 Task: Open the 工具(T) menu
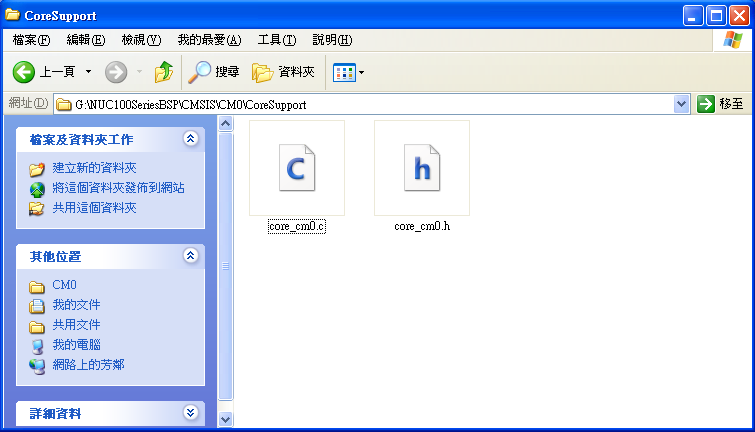[277, 40]
